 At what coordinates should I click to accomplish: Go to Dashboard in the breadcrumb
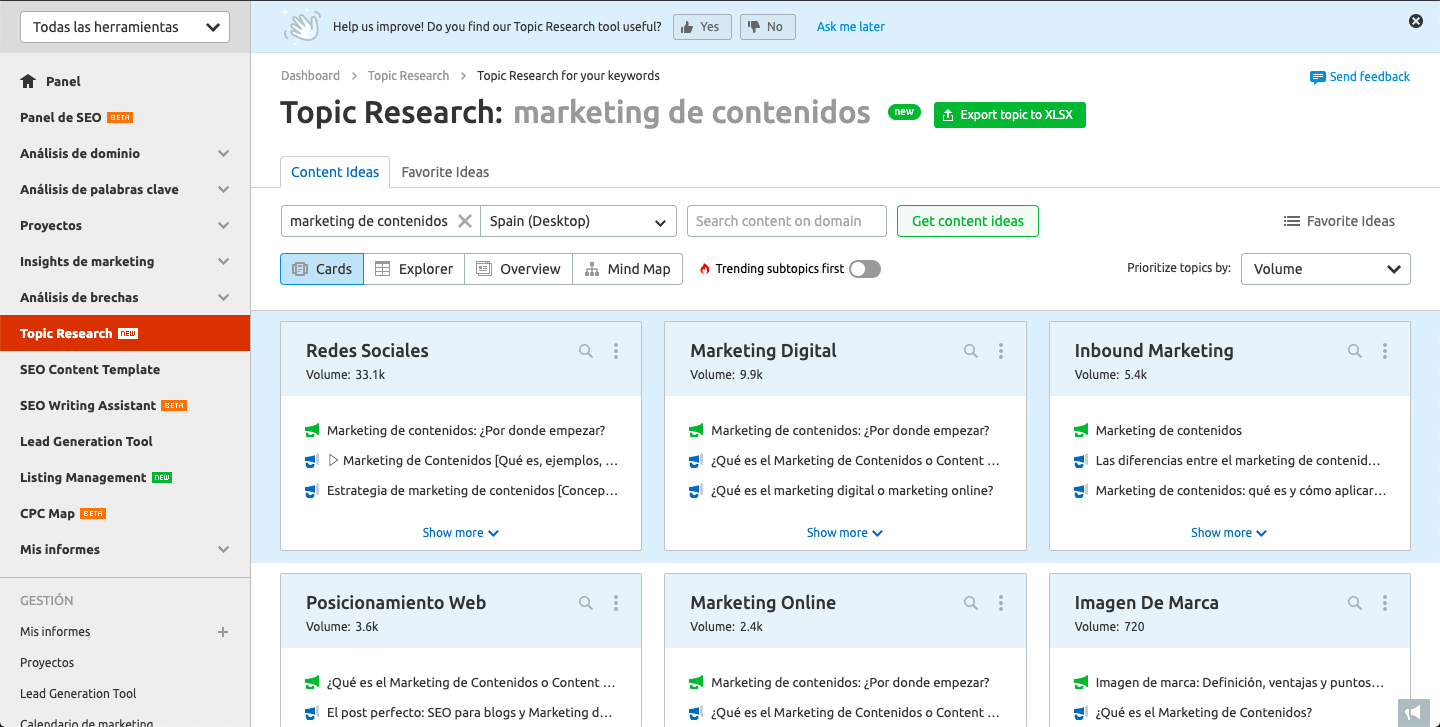310,76
